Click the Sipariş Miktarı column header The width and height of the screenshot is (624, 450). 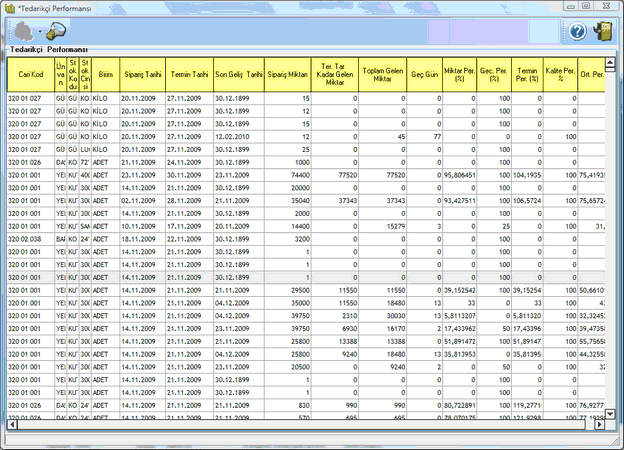click(288, 74)
